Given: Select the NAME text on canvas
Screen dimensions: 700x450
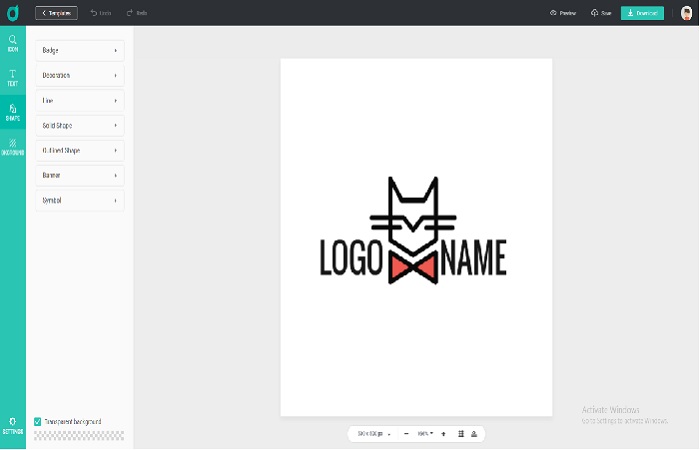Looking at the screenshot, I should (473, 257).
